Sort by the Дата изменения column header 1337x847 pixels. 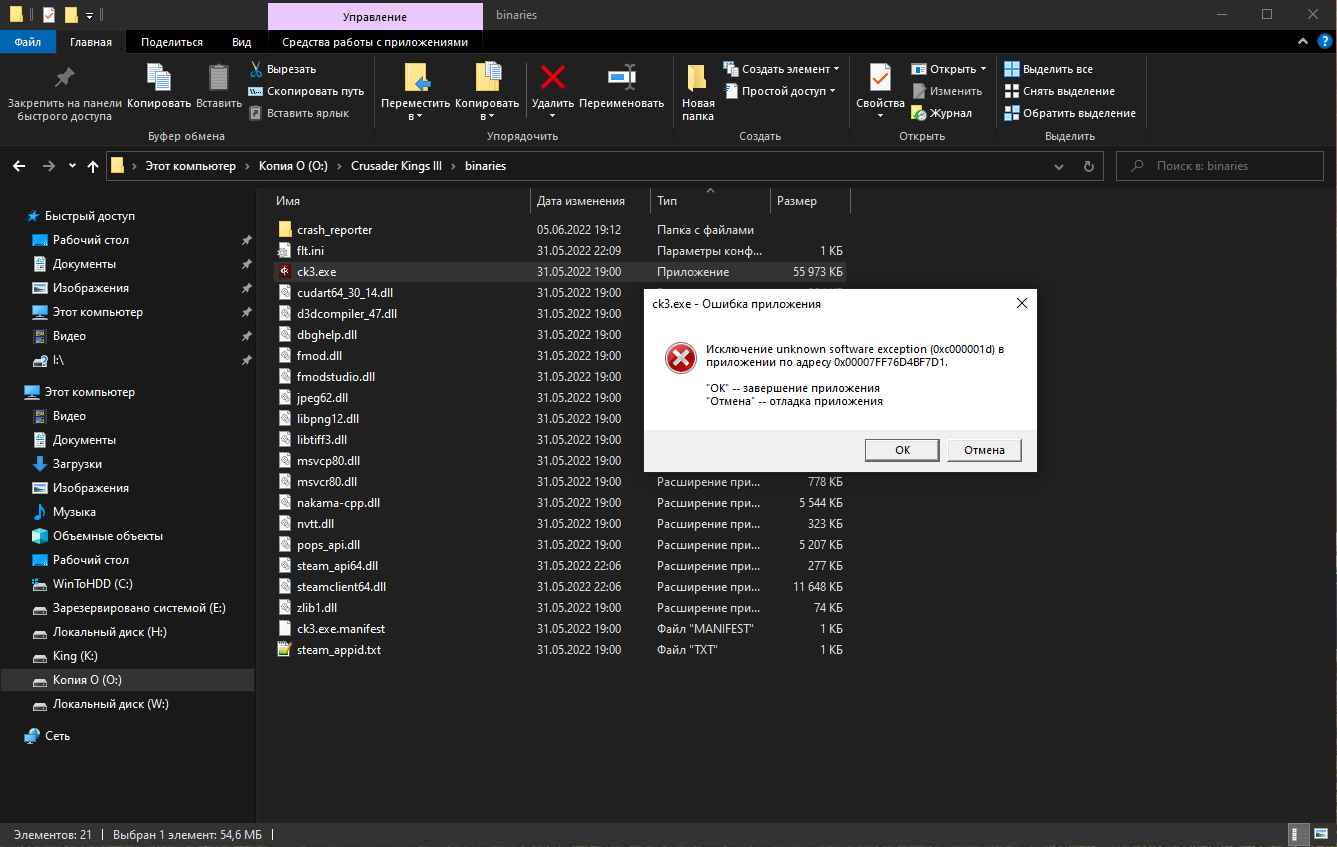590,201
